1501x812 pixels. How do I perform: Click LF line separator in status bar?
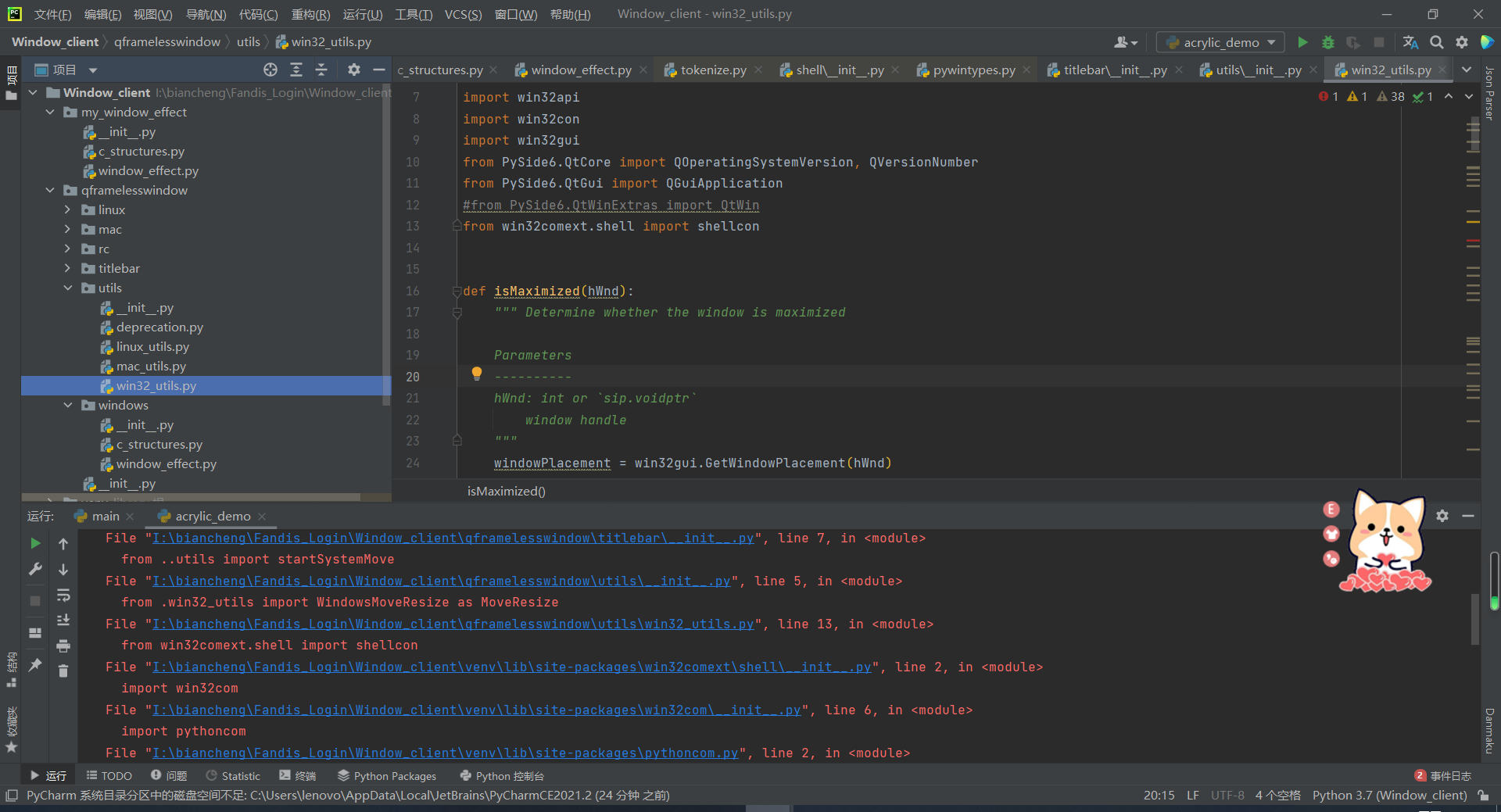pyautogui.click(x=1193, y=795)
